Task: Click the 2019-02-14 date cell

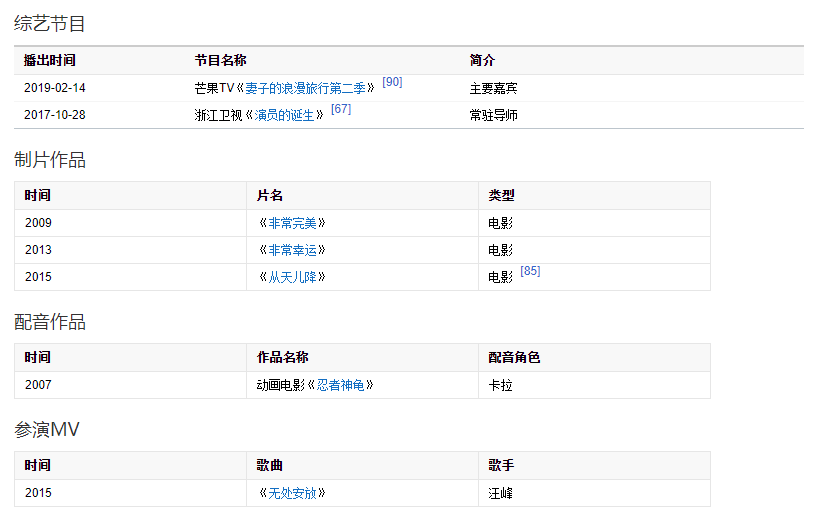Action: [55, 88]
